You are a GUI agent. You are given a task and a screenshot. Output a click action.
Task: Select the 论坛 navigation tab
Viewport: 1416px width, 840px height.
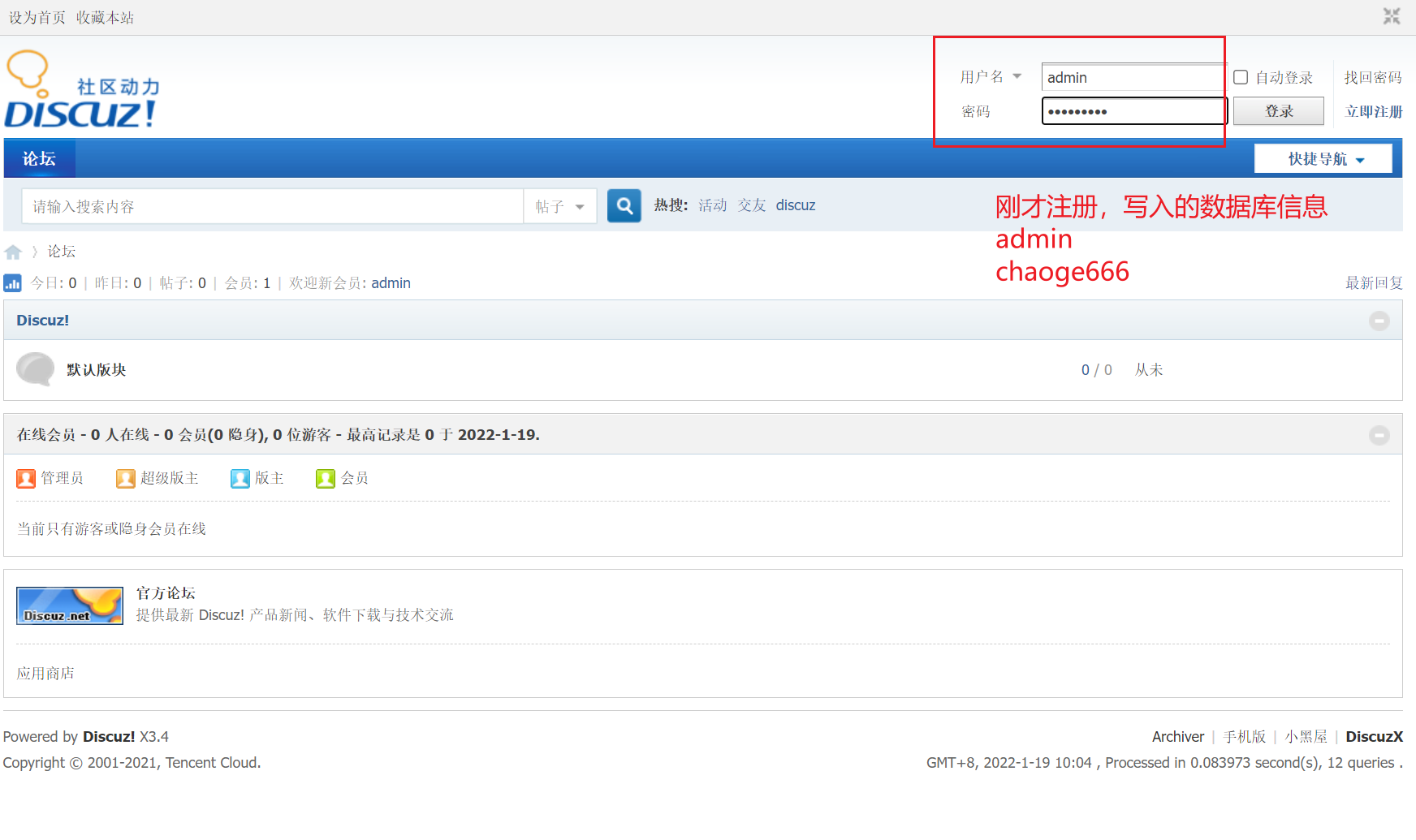[x=39, y=159]
